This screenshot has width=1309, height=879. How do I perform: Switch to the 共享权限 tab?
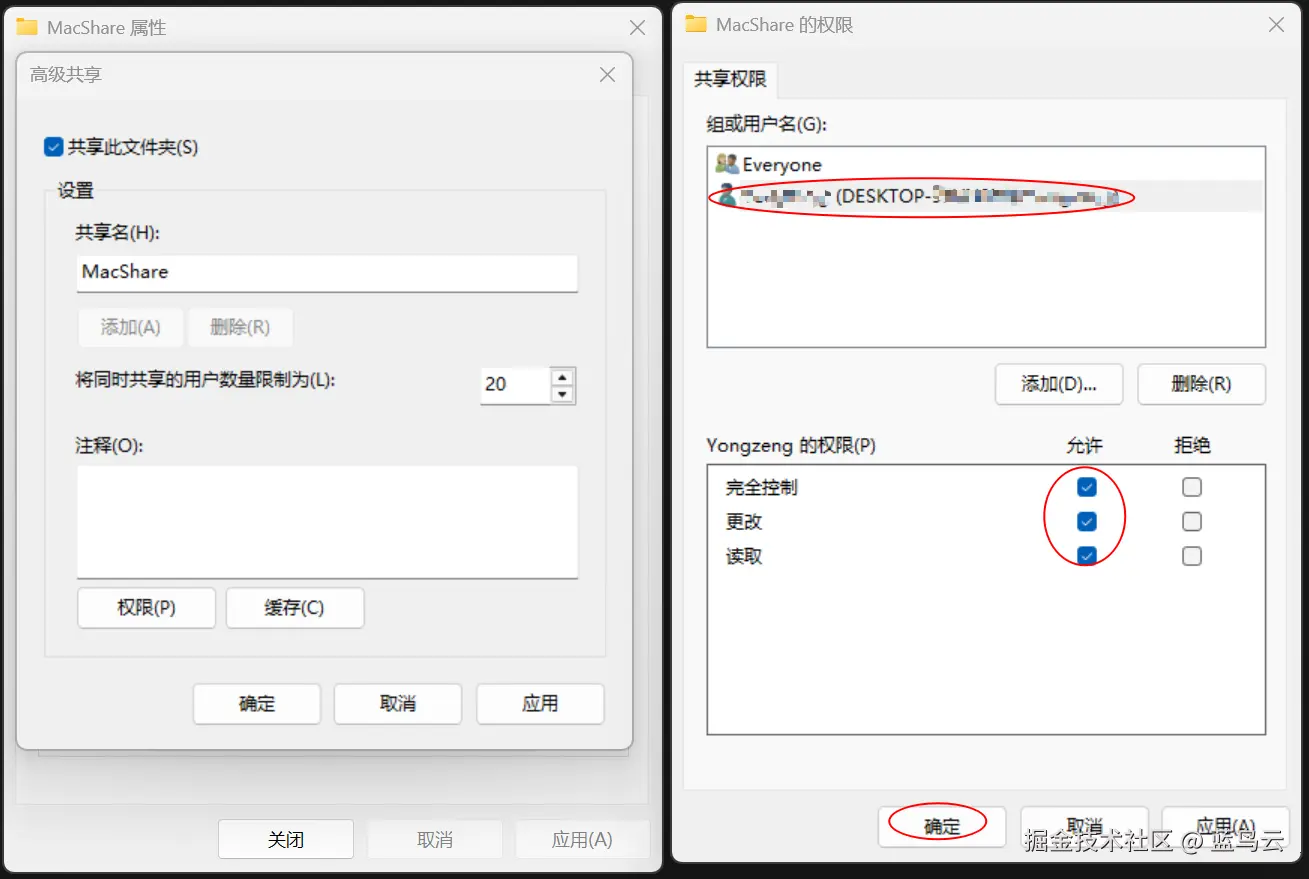pyautogui.click(x=731, y=80)
